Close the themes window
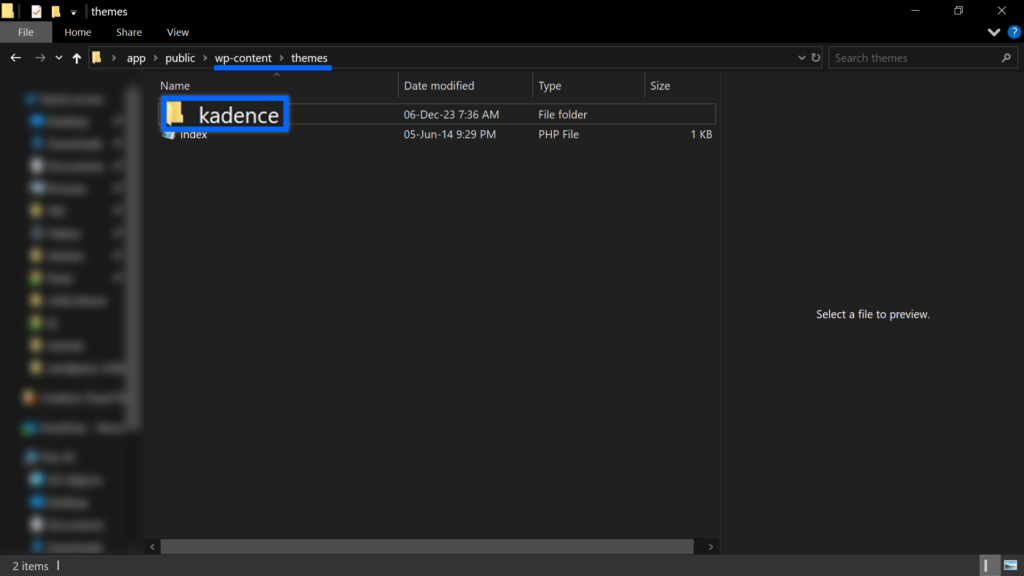The width and height of the screenshot is (1024, 576). (1001, 10)
